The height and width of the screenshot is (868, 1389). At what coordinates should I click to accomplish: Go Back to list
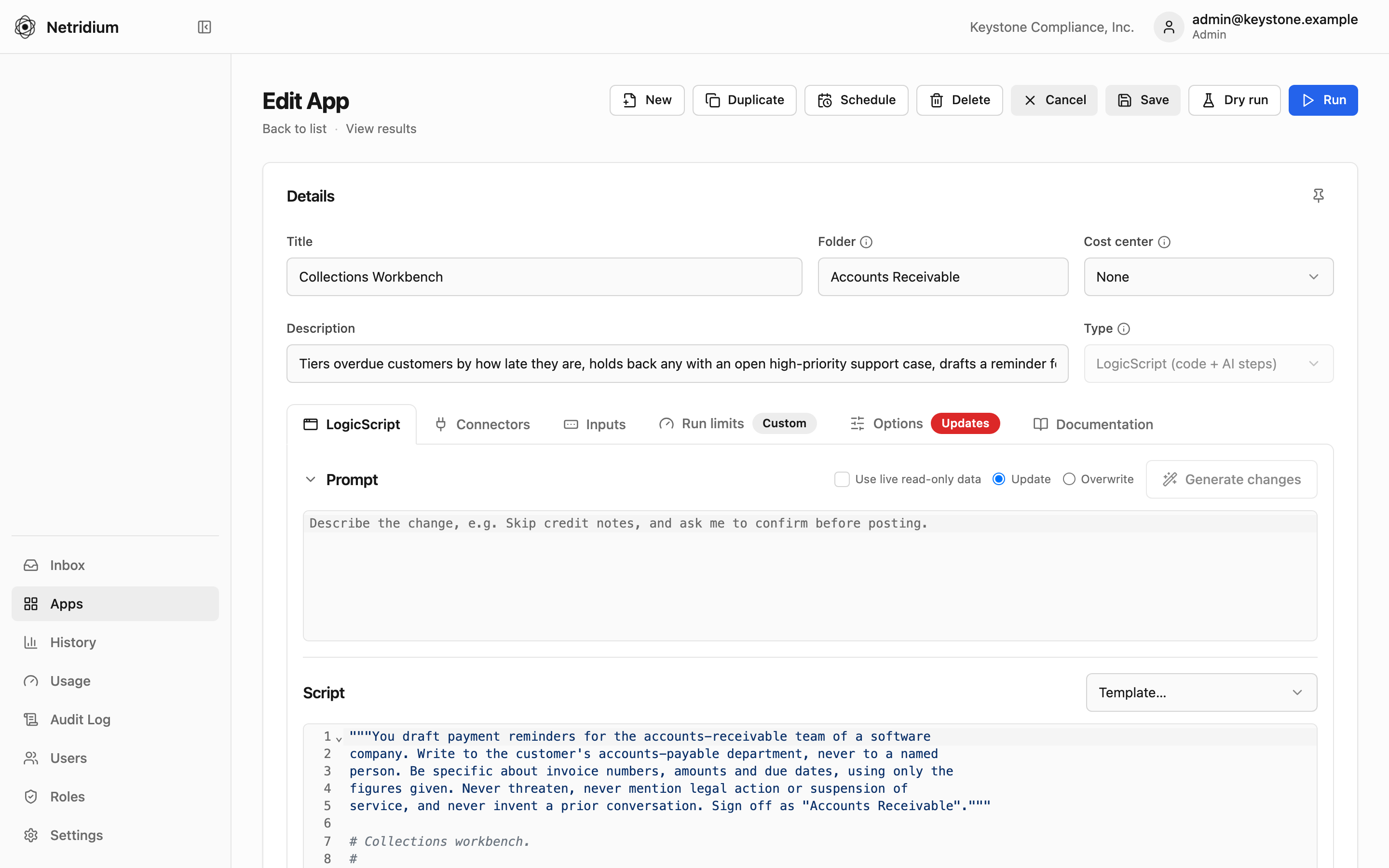pyautogui.click(x=294, y=129)
